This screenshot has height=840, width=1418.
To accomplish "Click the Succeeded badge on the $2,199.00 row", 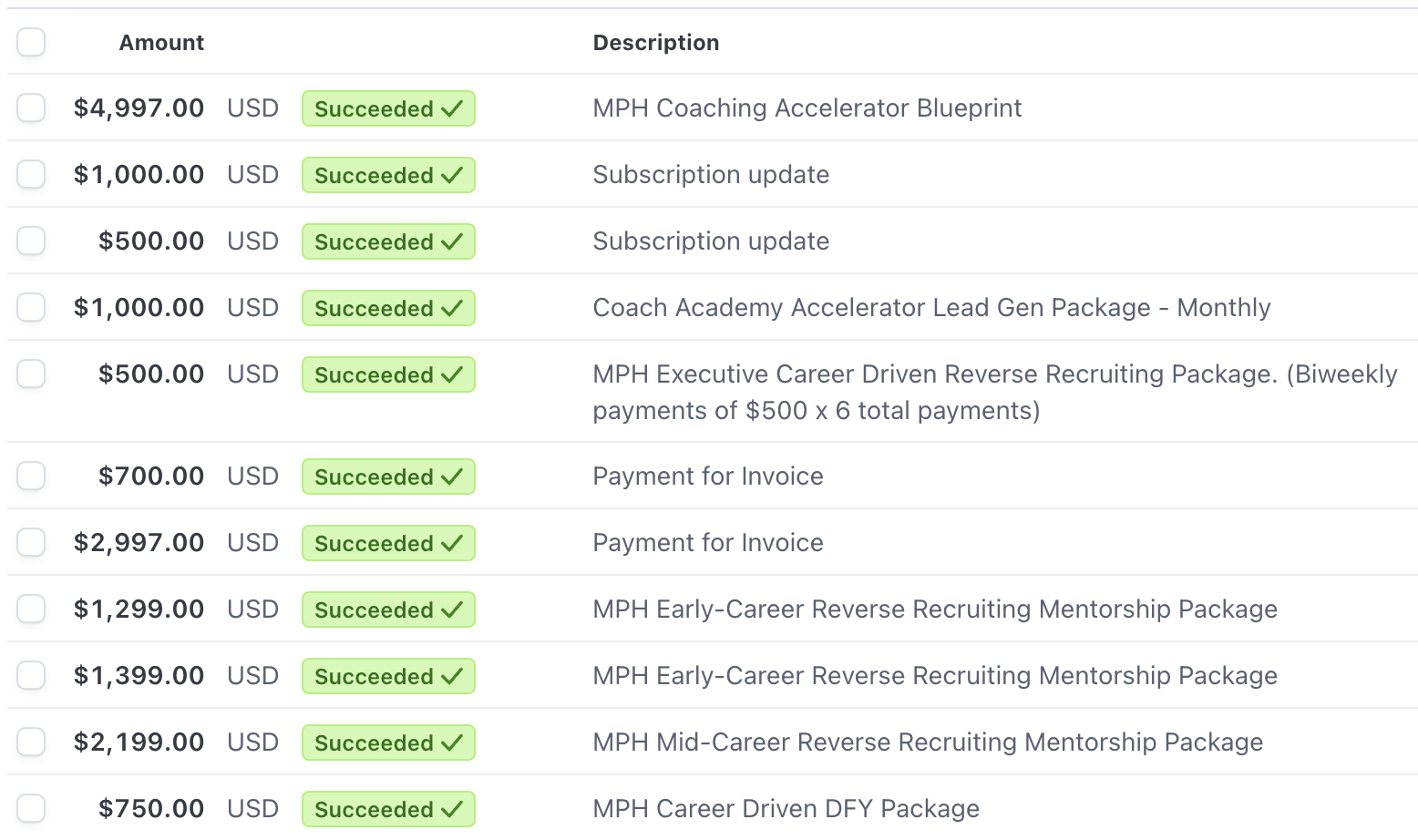I will point(388,743).
